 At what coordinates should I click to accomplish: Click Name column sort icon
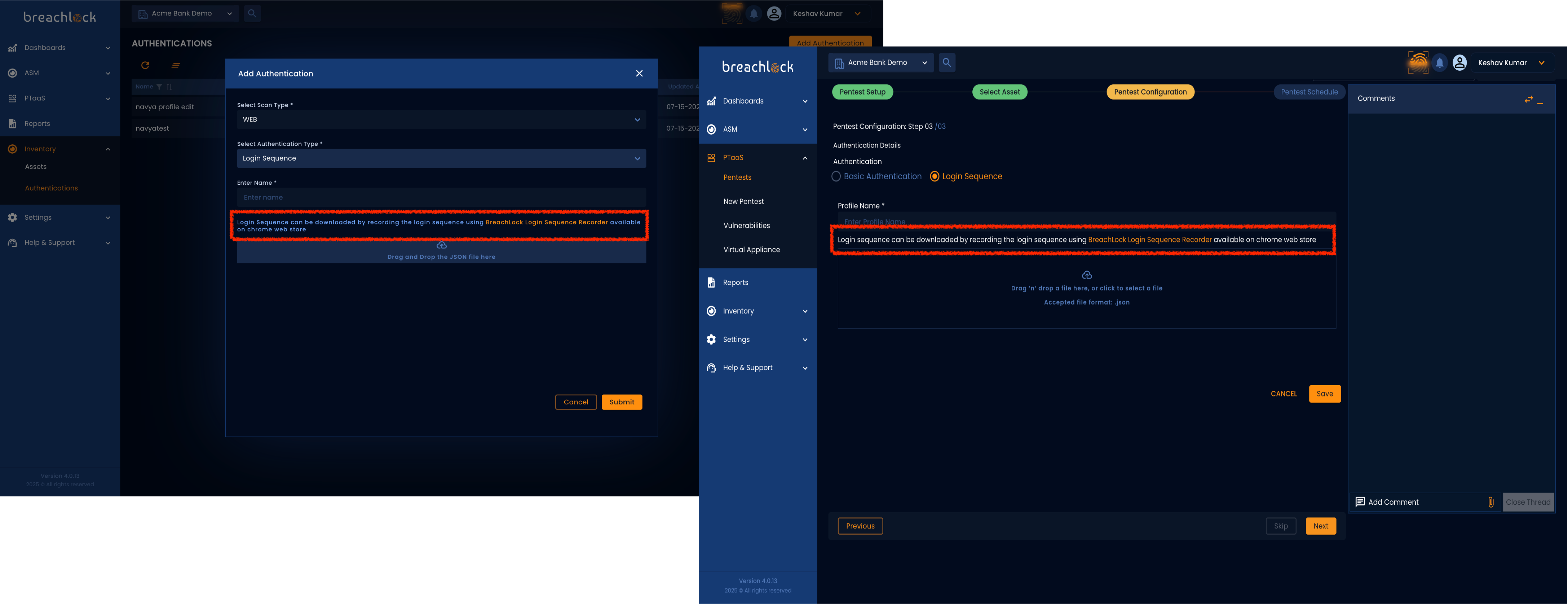click(169, 87)
